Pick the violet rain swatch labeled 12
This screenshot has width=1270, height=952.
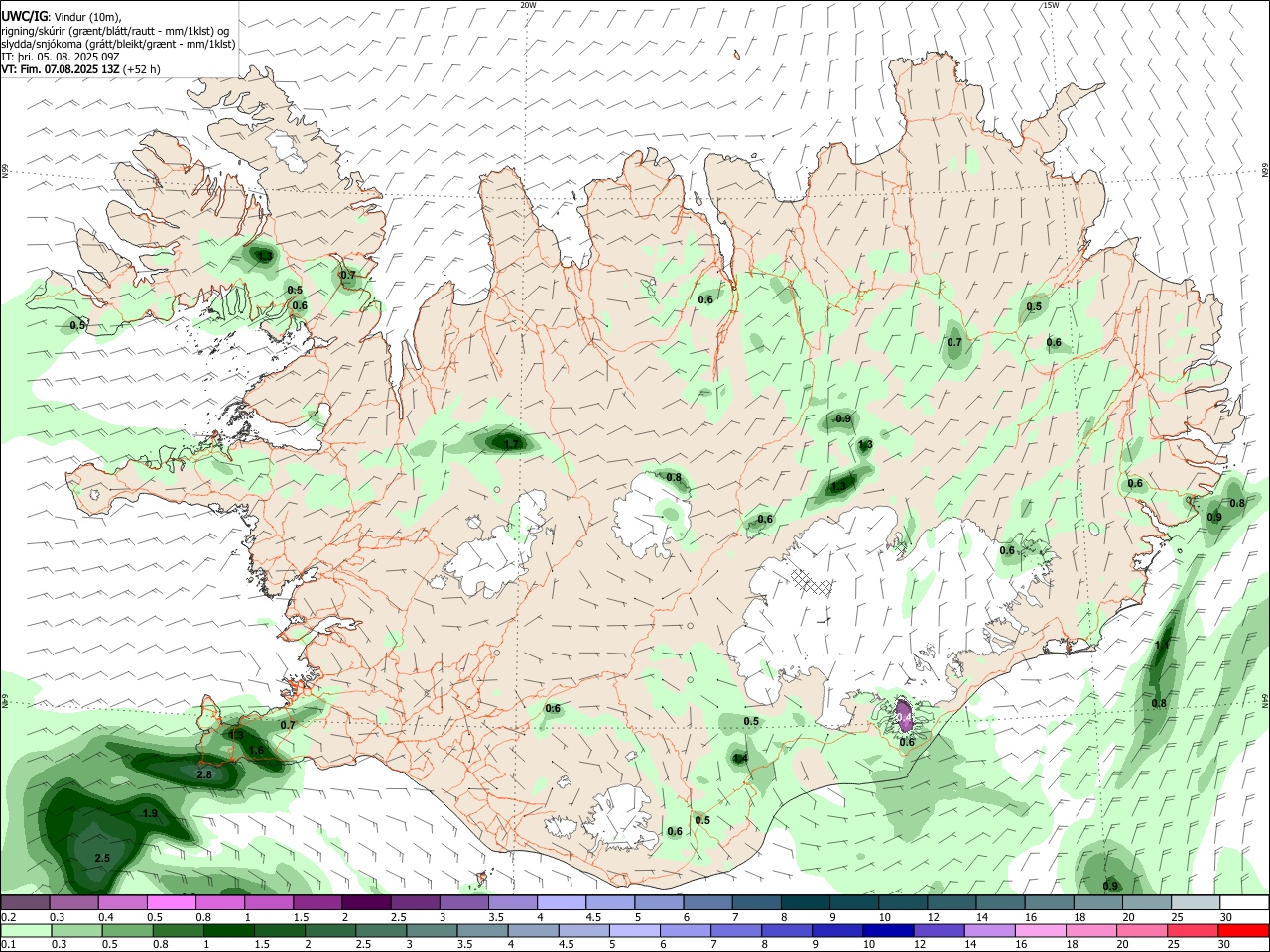[940, 931]
